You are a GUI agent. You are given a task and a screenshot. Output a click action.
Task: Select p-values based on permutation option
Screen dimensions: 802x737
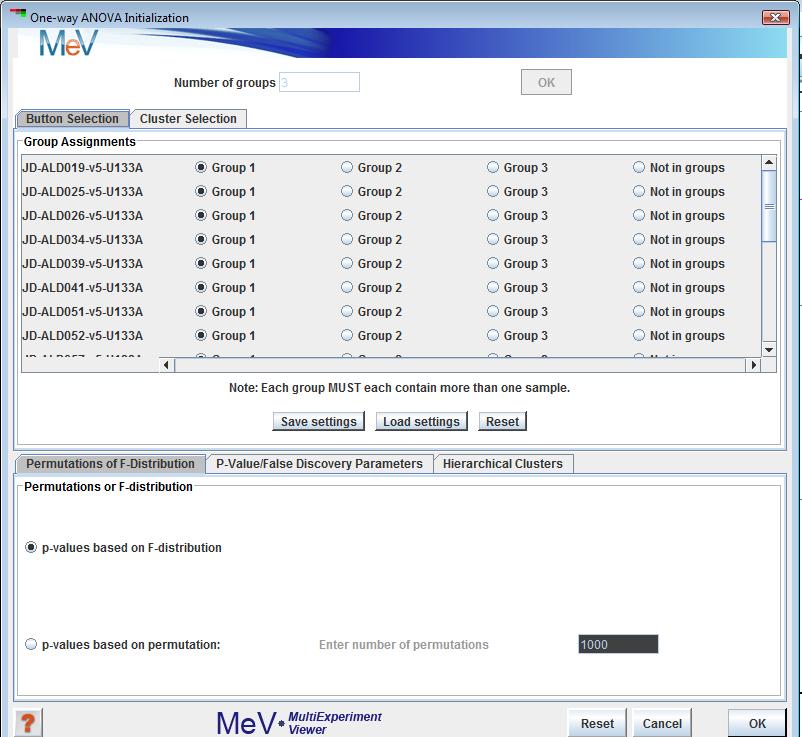pos(31,645)
